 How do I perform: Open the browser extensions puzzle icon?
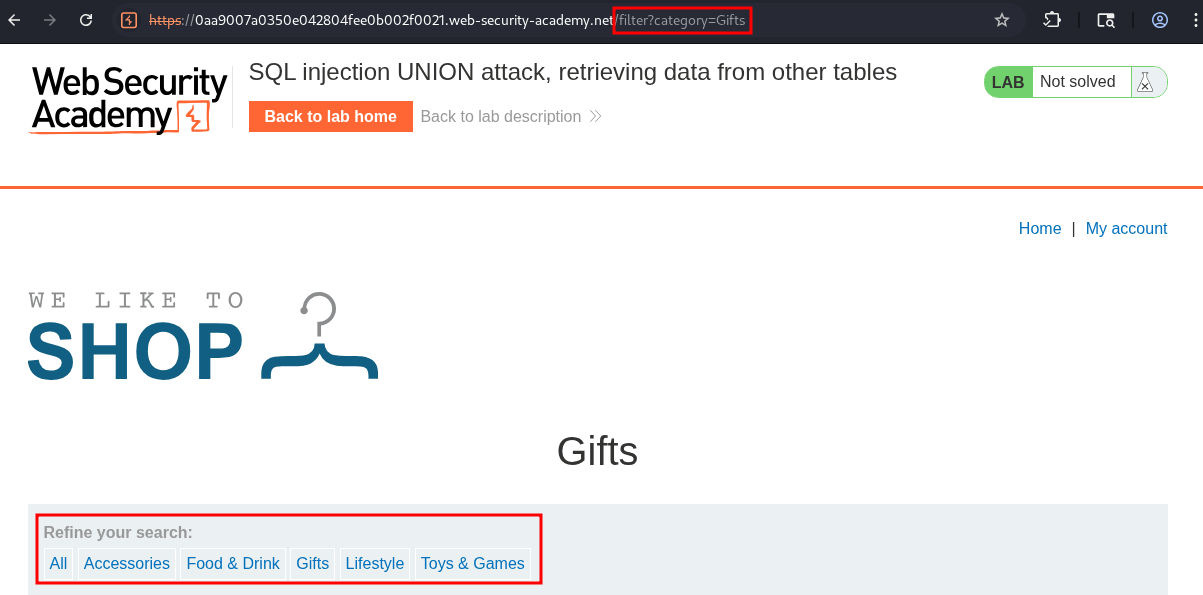click(x=1052, y=20)
